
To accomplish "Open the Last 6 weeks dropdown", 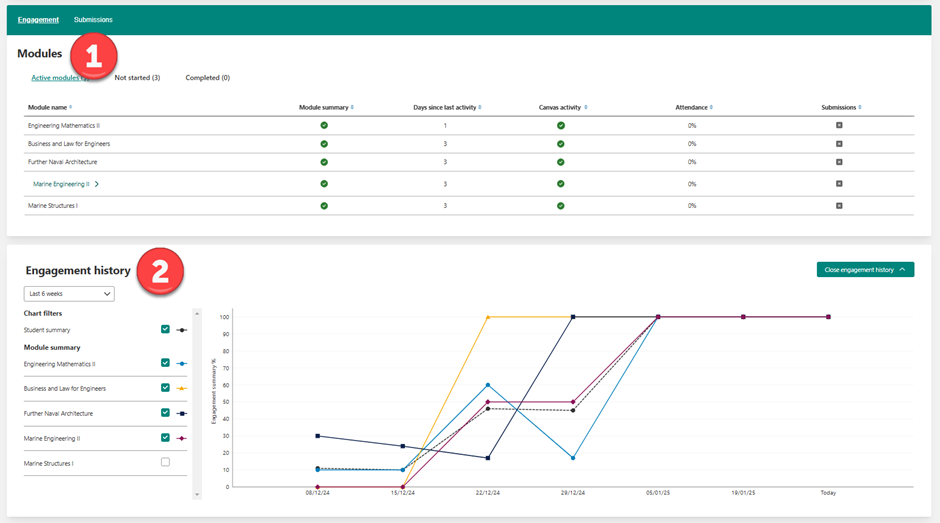I will (69, 294).
